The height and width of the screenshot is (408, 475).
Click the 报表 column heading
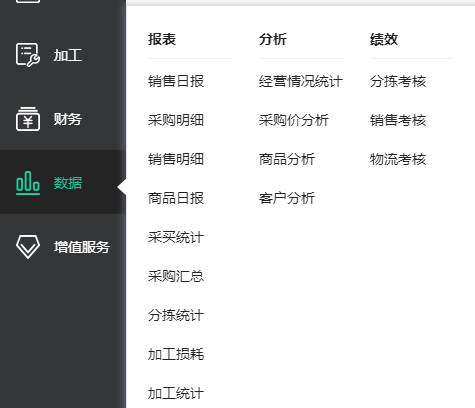pyautogui.click(x=162, y=39)
